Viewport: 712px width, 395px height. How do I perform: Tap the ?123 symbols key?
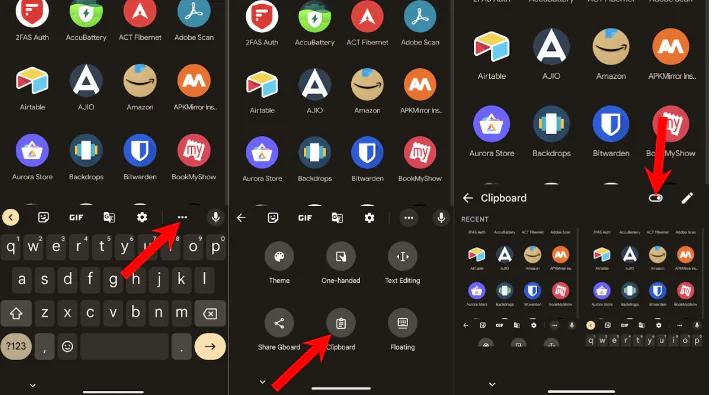[16, 347]
